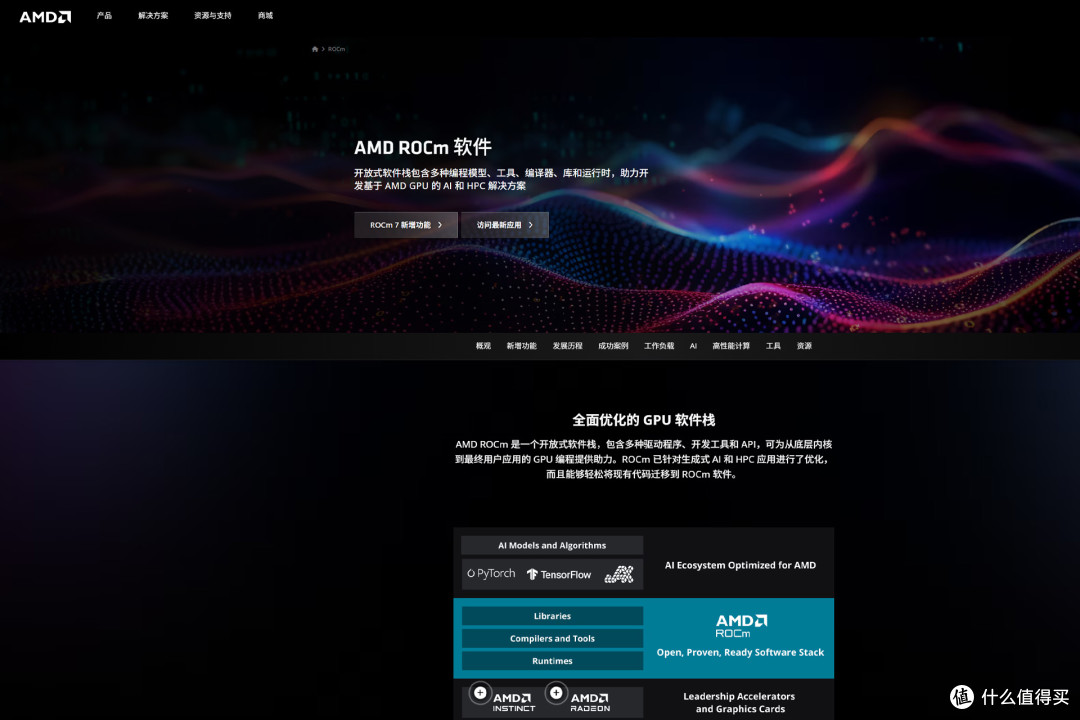Screen dimensions: 1080x720
Task: Click the 访问最新应用 button
Action: coord(505,225)
